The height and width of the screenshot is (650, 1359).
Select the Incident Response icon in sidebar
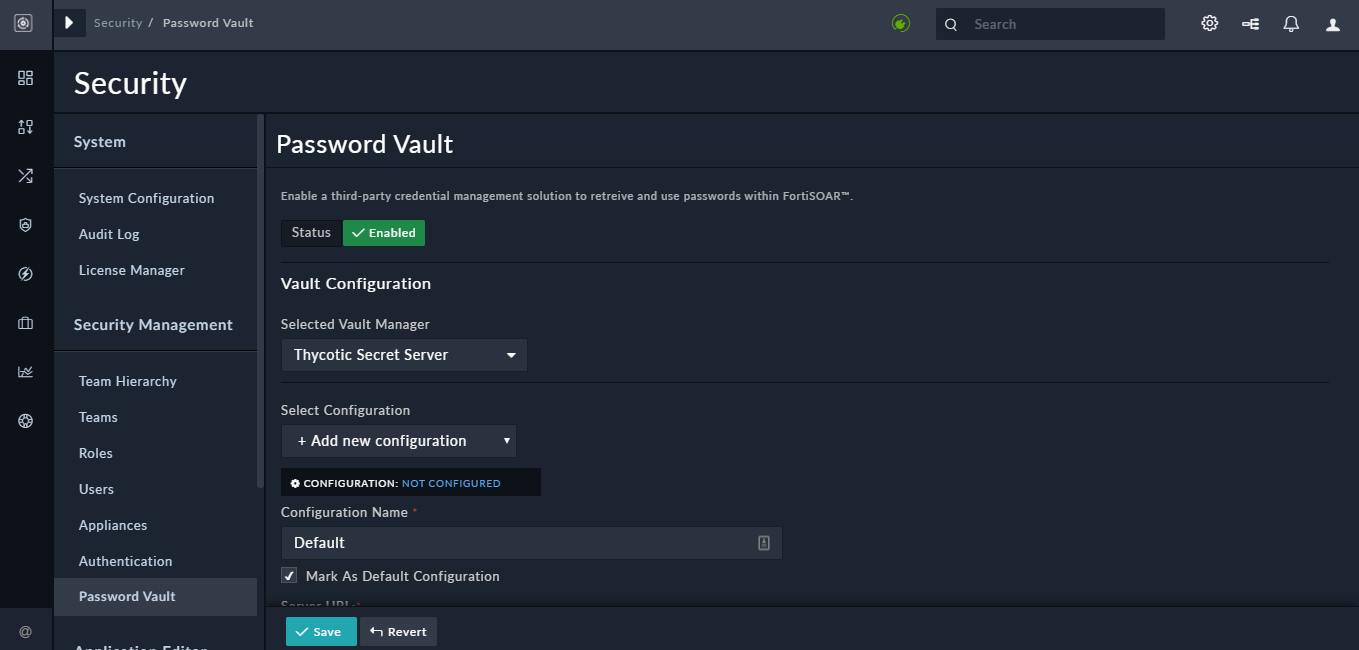pyautogui.click(x=25, y=127)
